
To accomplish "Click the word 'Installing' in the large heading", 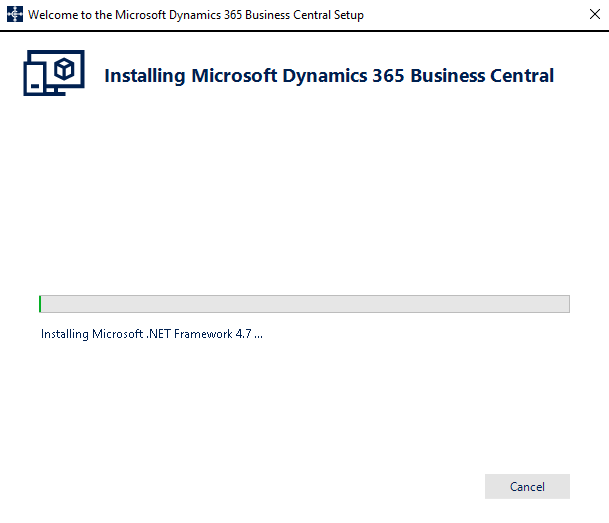I will click(145, 76).
